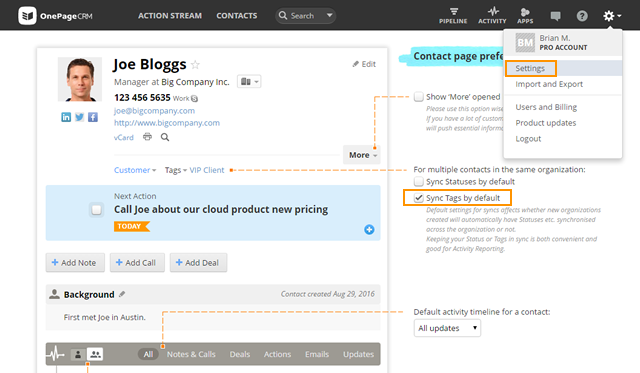This screenshot has height=373, width=640.
Task: Click the VIP Client tag
Action: pos(207,170)
